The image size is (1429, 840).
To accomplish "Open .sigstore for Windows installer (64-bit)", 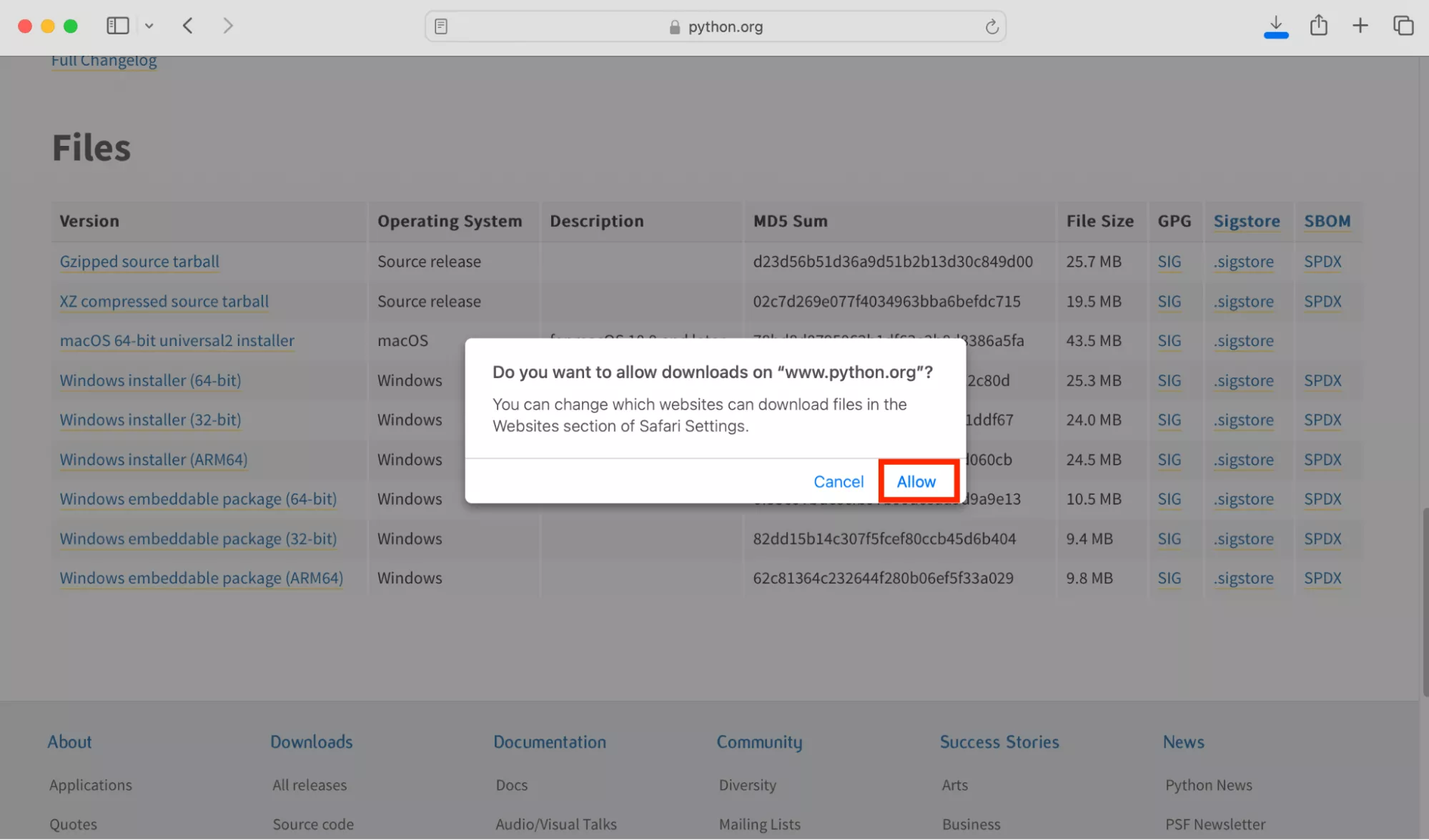I will 1244,381.
